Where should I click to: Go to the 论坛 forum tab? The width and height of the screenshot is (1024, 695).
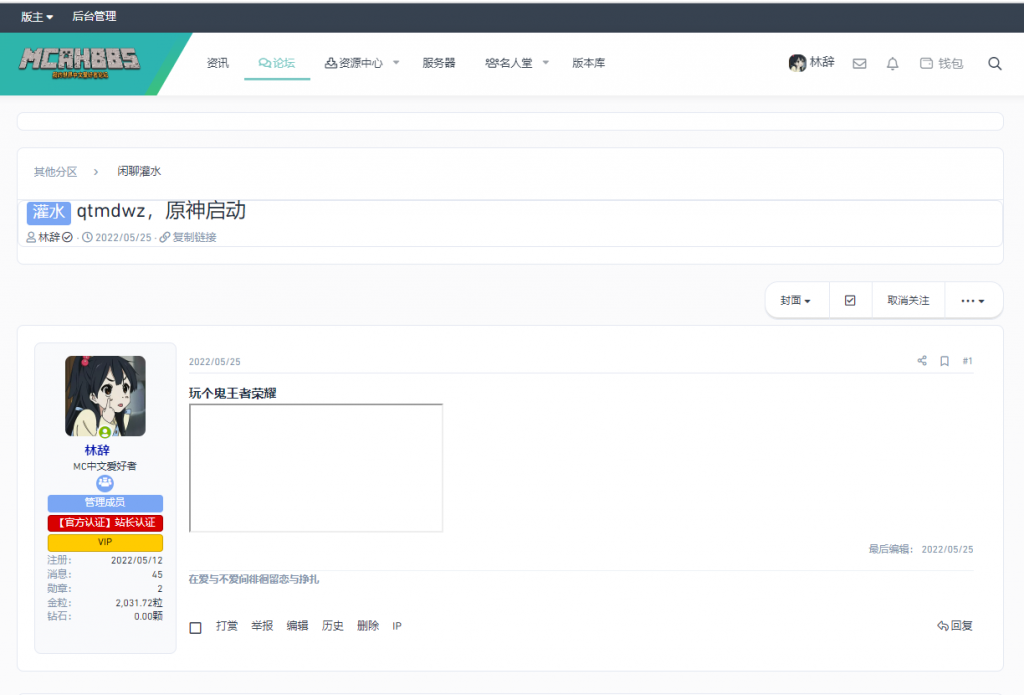click(277, 63)
